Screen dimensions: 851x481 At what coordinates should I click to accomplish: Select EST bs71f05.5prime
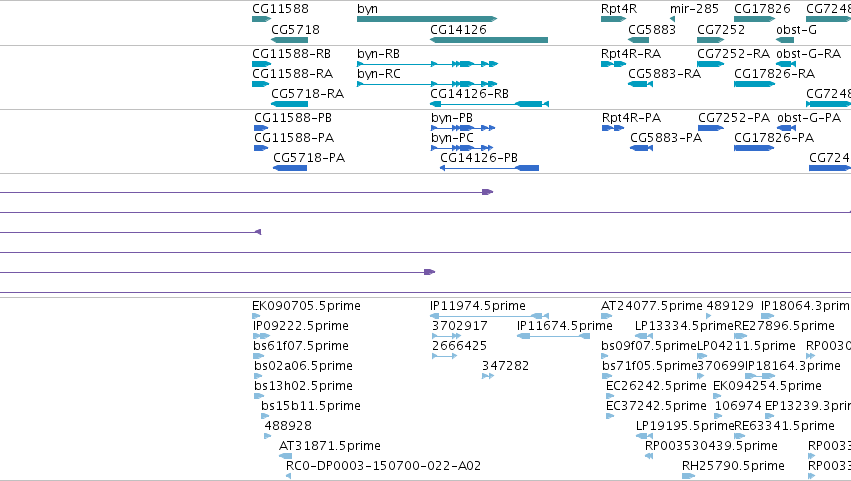tap(650, 365)
